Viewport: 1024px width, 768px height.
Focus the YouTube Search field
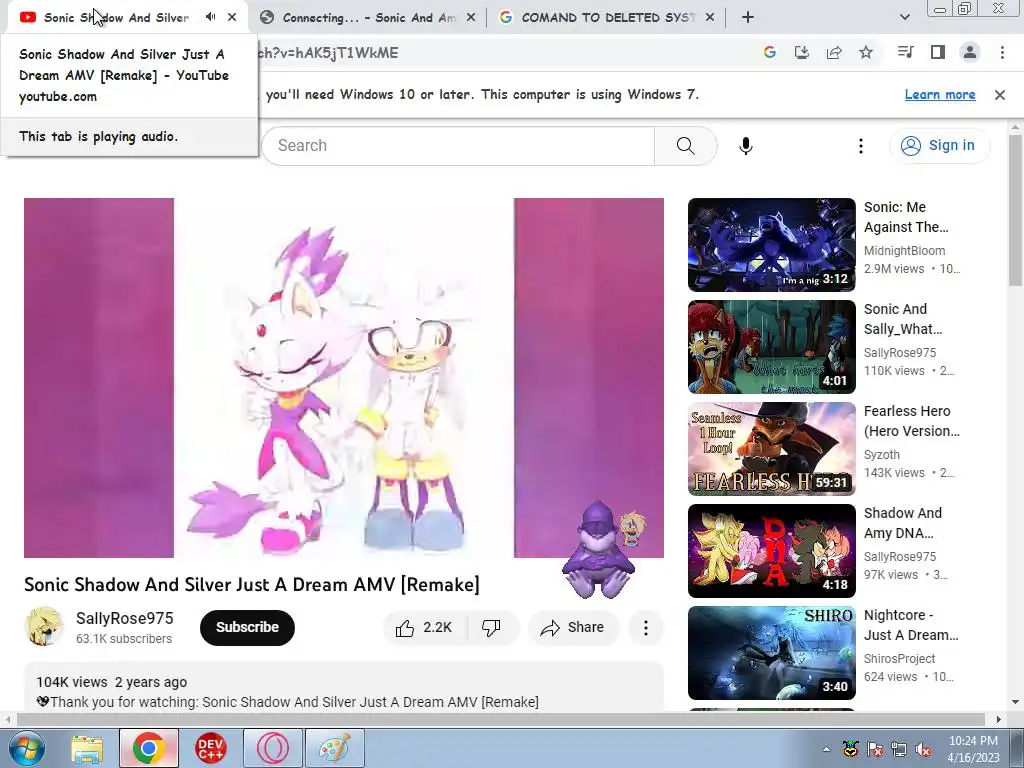coord(457,146)
